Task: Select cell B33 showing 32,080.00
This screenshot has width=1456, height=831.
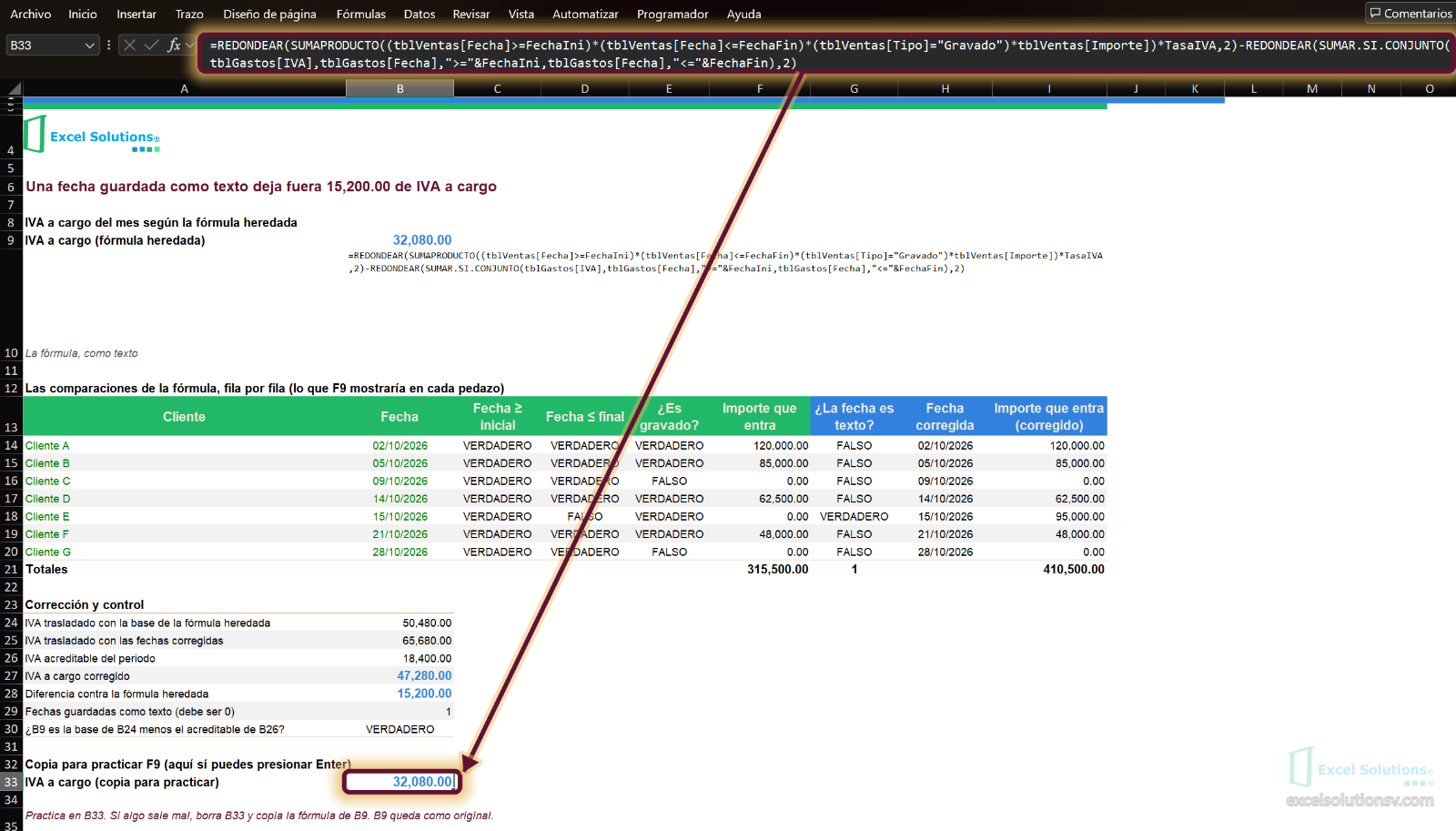Action: [400, 782]
